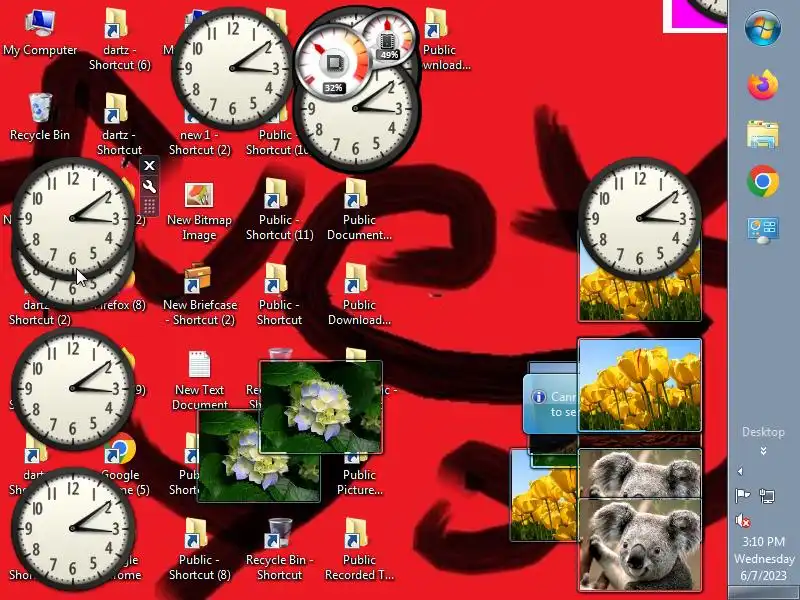Image resolution: width=800 pixels, height=600 pixels.
Task: Click the large tulips slideshow gadget picture
Action: (640, 385)
